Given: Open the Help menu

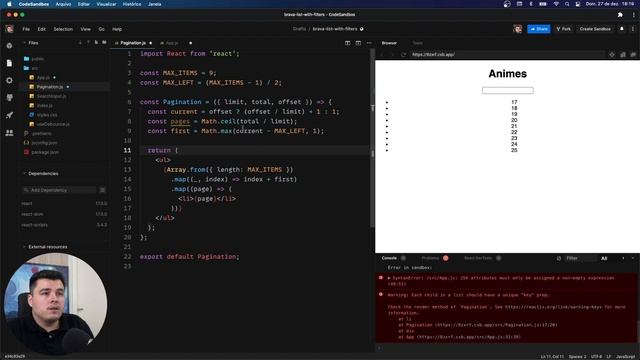Looking at the screenshot, I should point(117,29).
